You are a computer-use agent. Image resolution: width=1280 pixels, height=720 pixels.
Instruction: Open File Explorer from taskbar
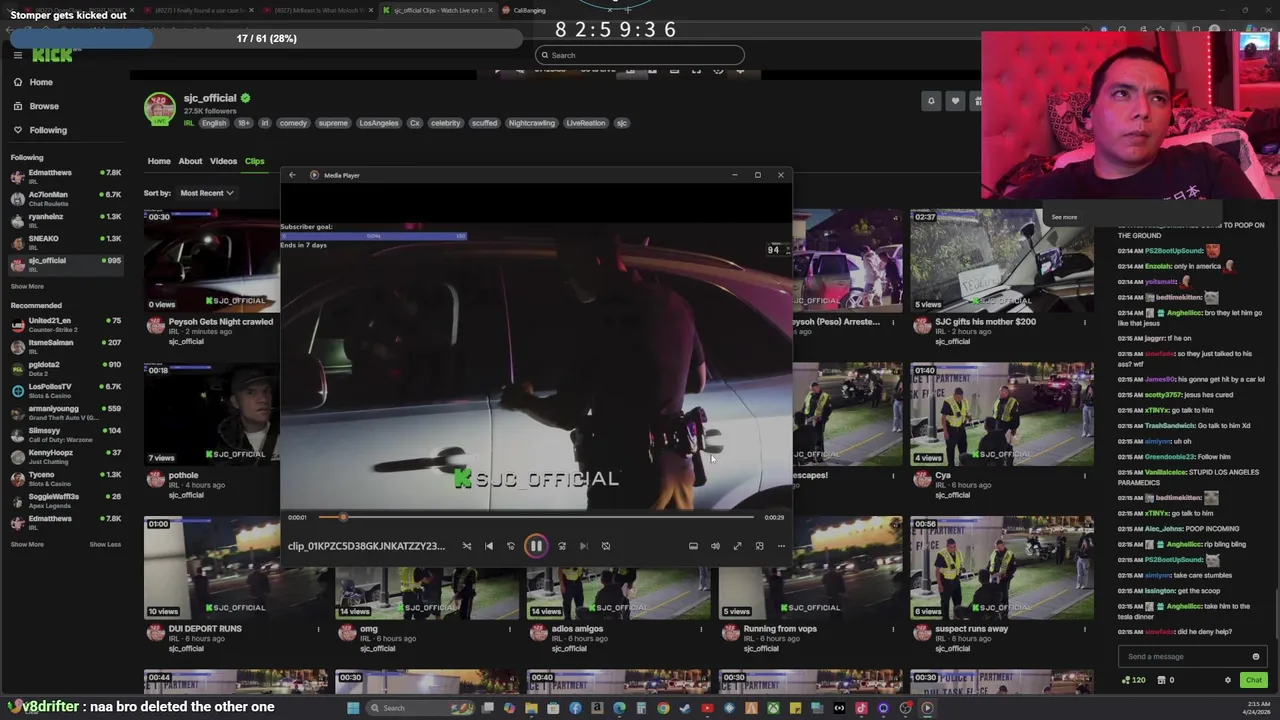tap(531, 708)
